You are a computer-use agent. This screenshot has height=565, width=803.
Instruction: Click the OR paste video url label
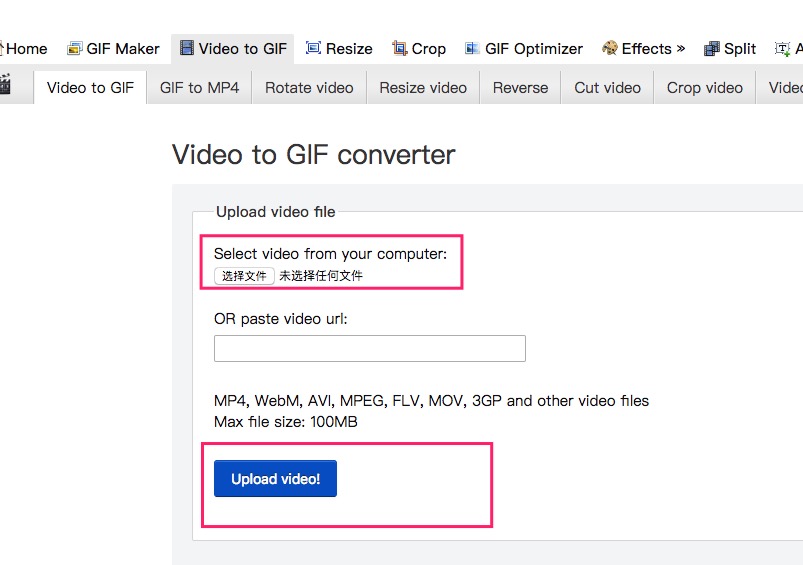click(x=281, y=319)
